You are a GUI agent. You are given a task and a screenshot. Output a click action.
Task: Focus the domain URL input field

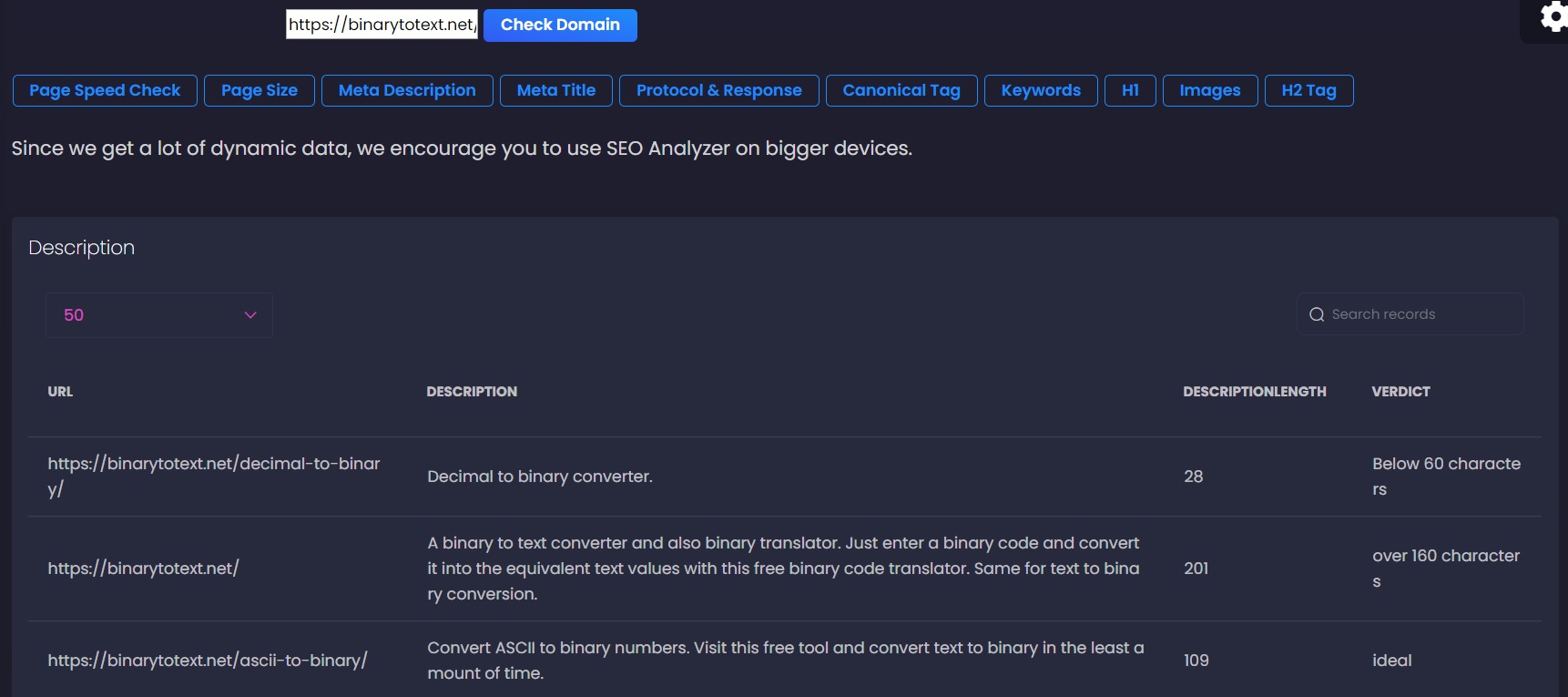coord(382,25)
